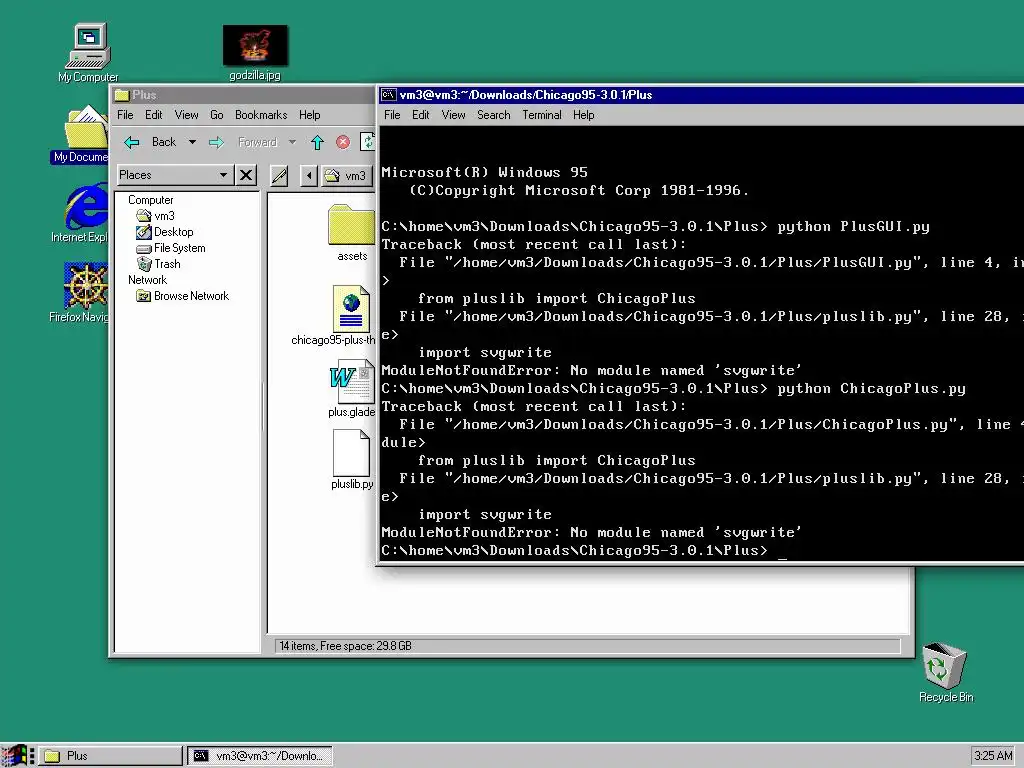The image size is (1024, 768).
Task: Open Help menu in terminal window
Action: pos(583,115)
